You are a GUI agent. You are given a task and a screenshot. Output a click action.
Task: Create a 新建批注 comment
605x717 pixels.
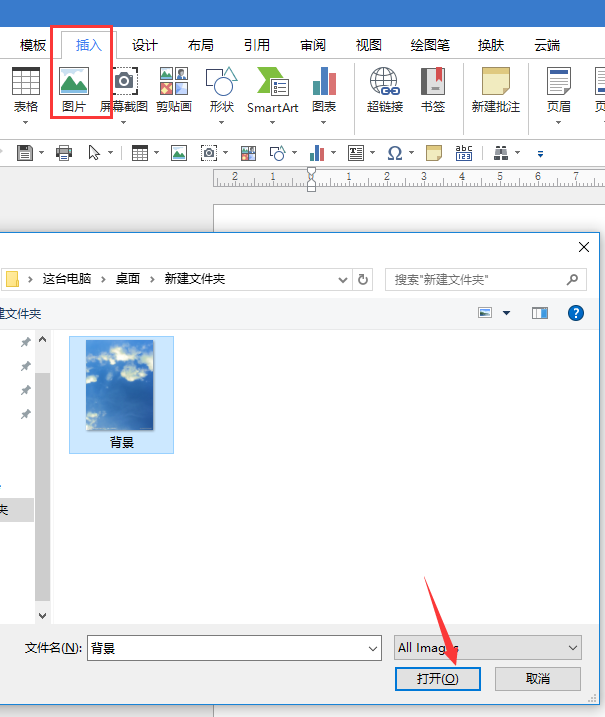click(496, 91)
